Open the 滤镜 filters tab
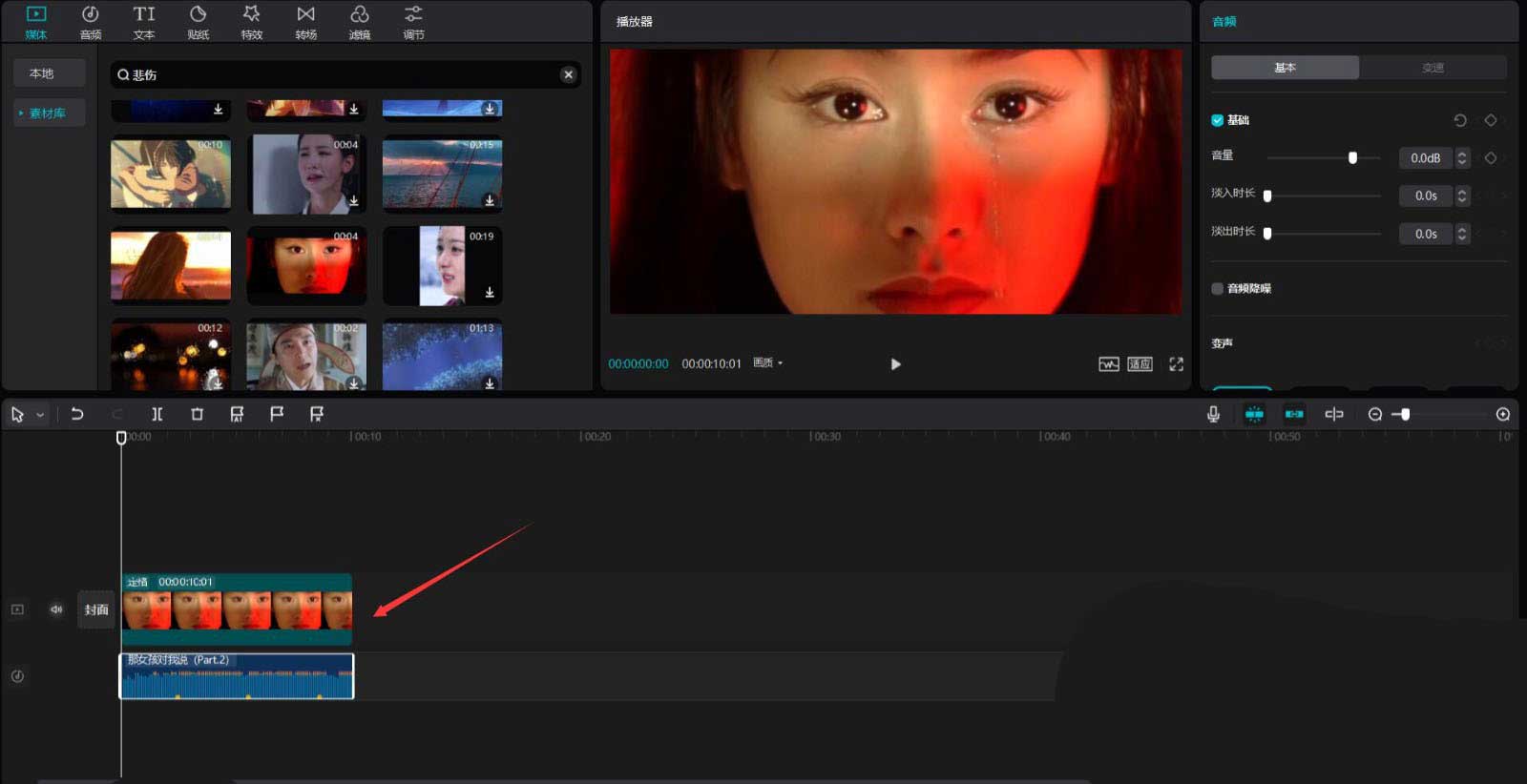The width and height of the screenshot is (1527, 784). pos(360,22)
